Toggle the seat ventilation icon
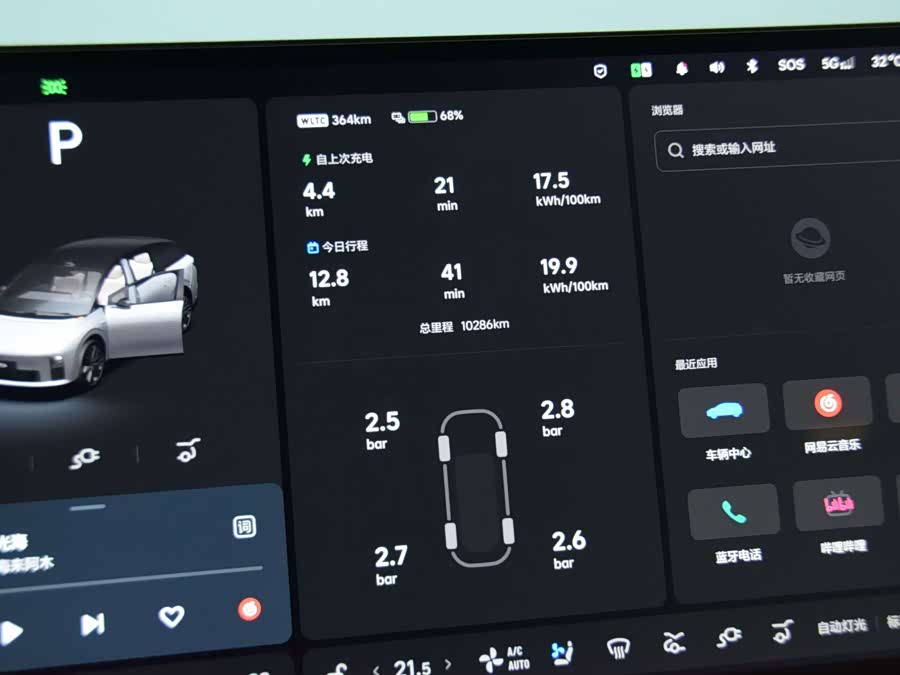900x675 pixels. pos(562,653)
